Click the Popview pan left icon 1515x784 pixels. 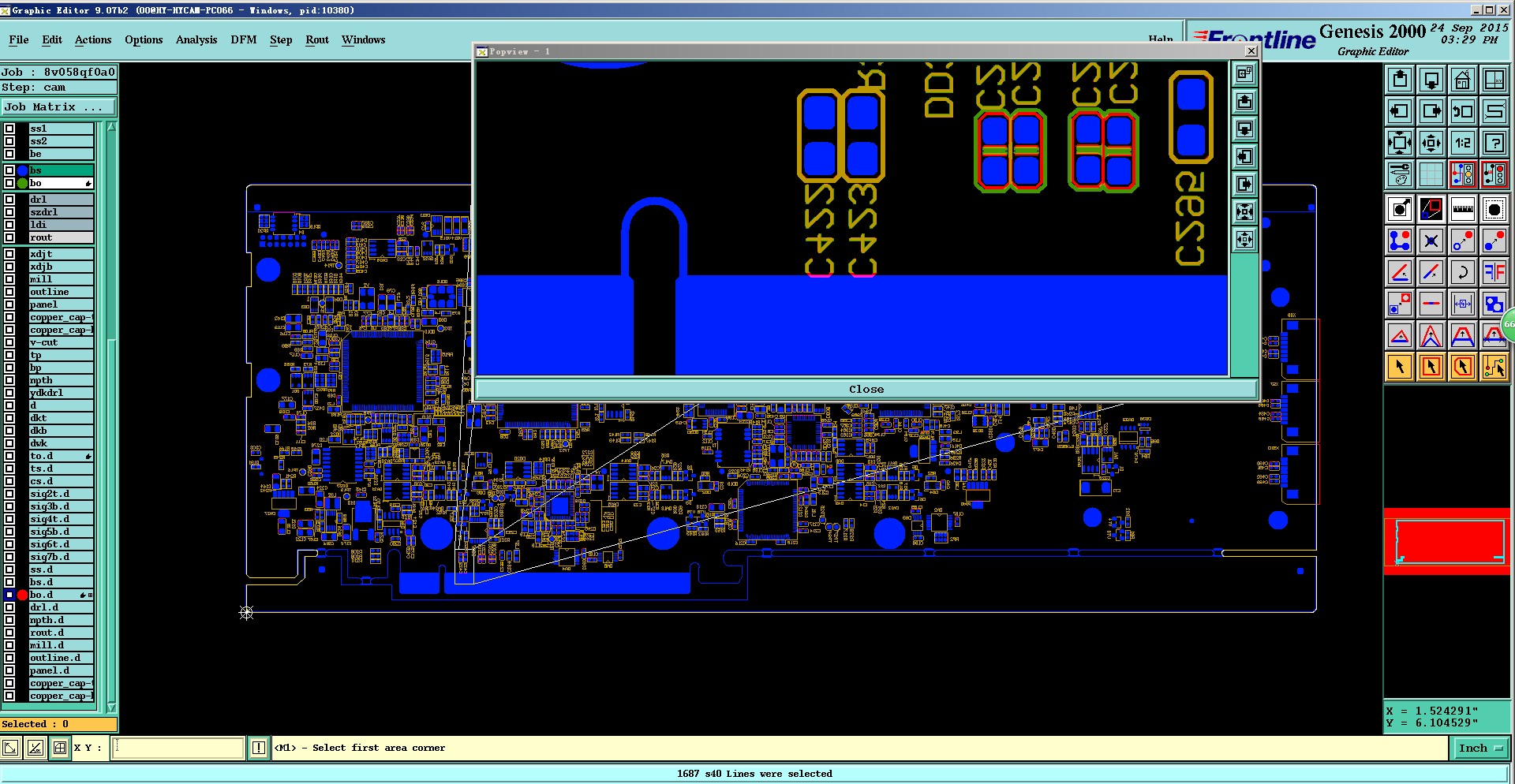click(x=1245, y=157)
